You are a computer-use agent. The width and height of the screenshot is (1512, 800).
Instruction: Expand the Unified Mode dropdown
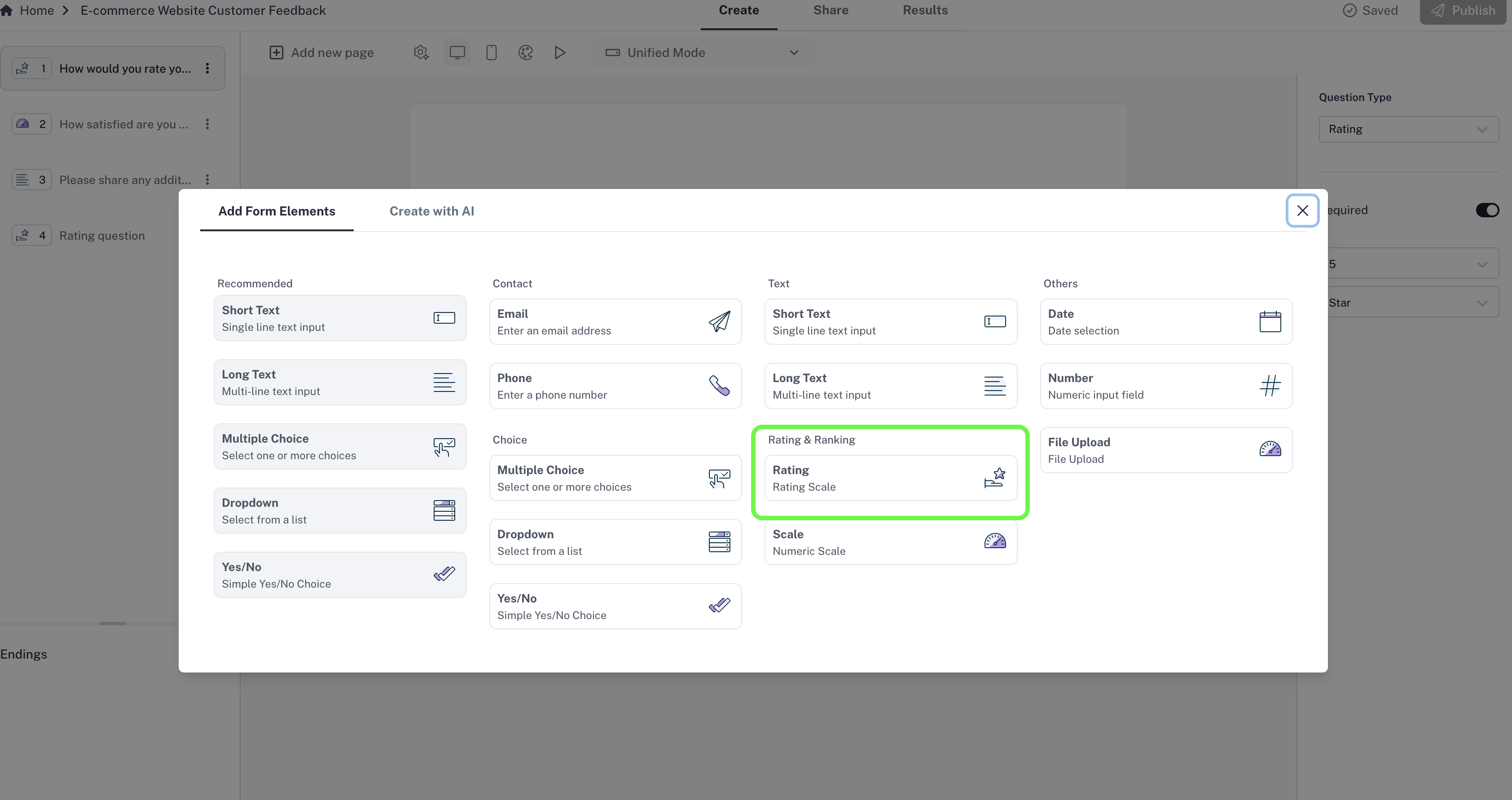click(x=703, y=53)
